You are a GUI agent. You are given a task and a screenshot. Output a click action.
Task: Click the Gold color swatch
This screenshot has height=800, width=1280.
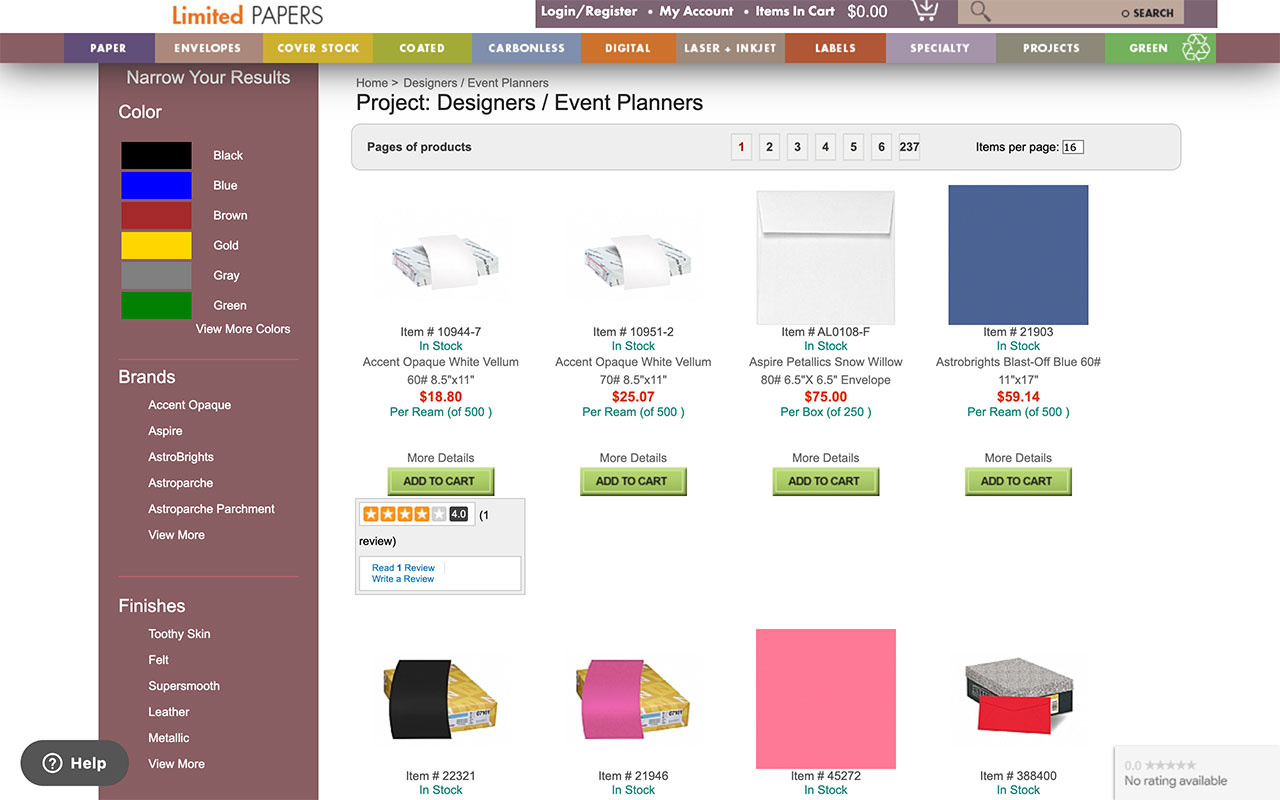point(156,245)
